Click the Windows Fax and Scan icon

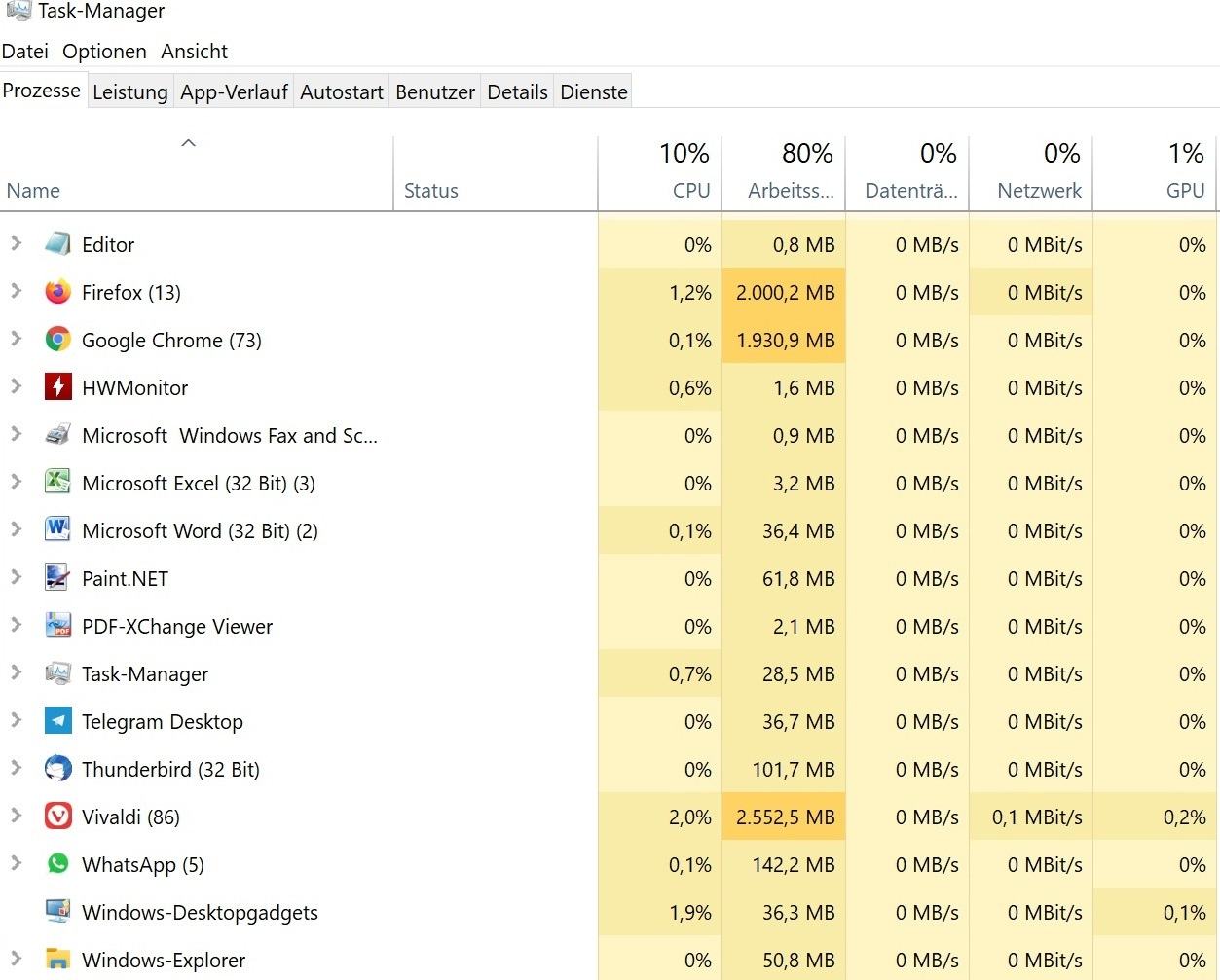(x=58, y=435)
